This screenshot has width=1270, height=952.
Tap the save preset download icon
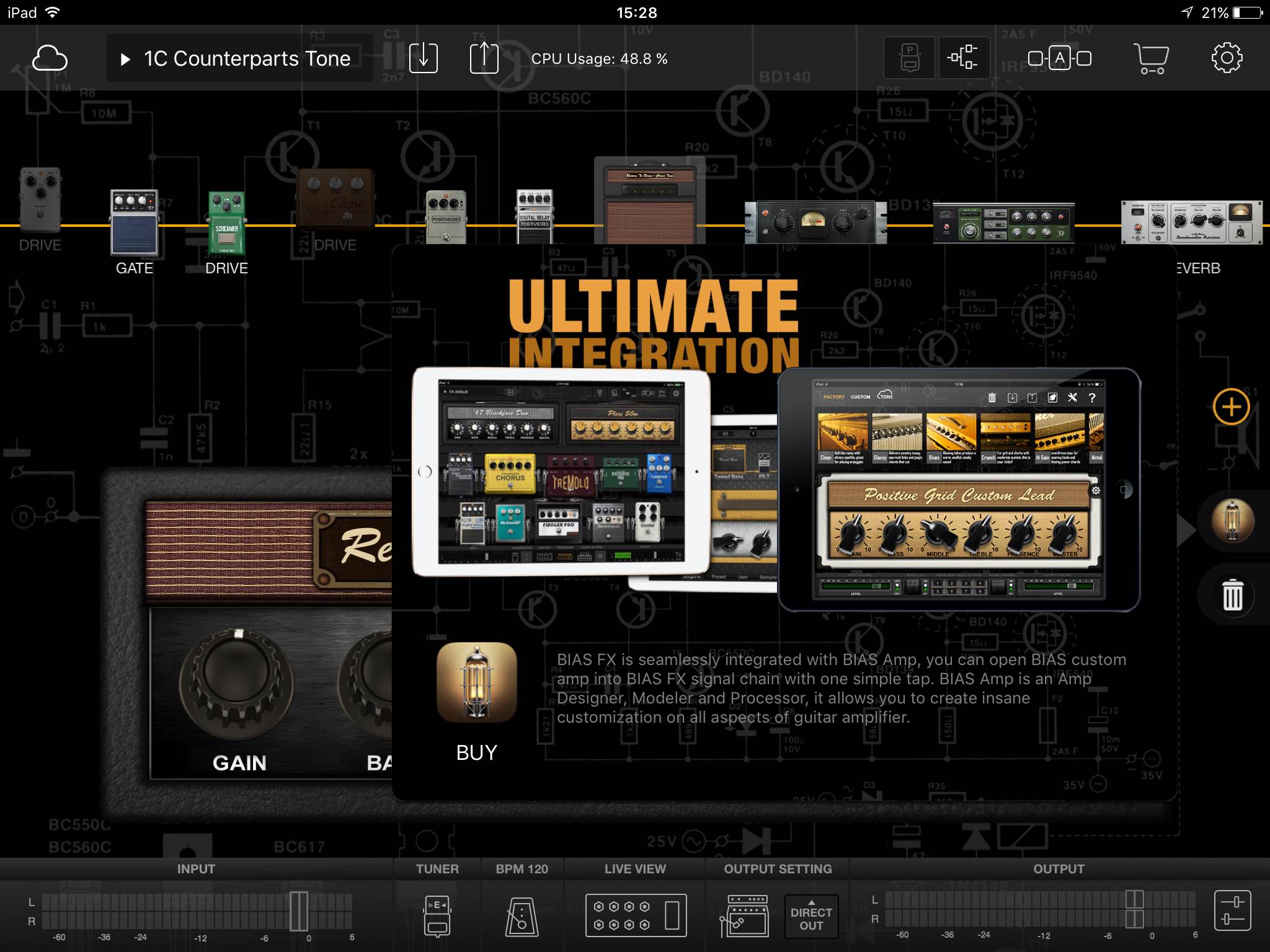coord(424,58)
